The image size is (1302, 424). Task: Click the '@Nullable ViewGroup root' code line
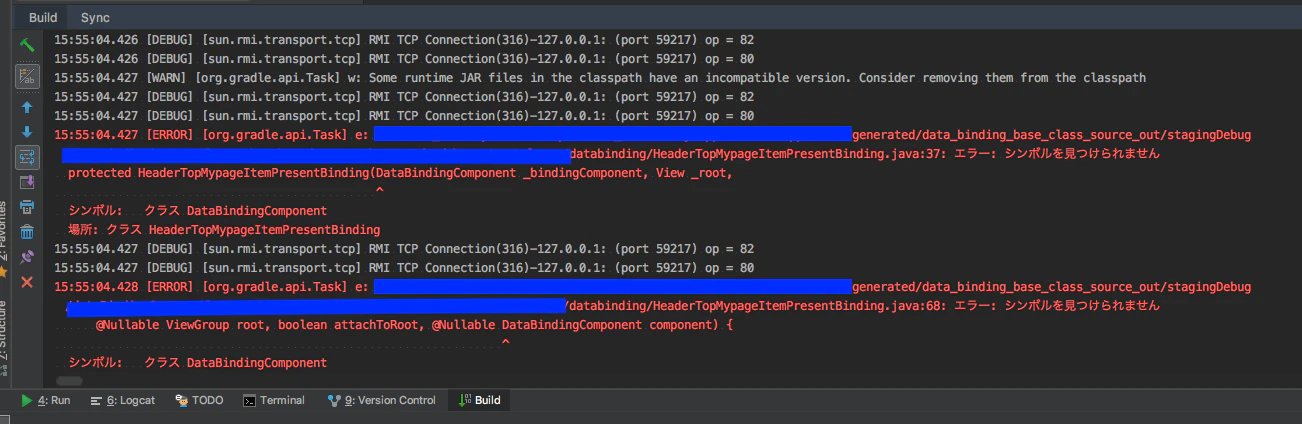pos(415,325)
